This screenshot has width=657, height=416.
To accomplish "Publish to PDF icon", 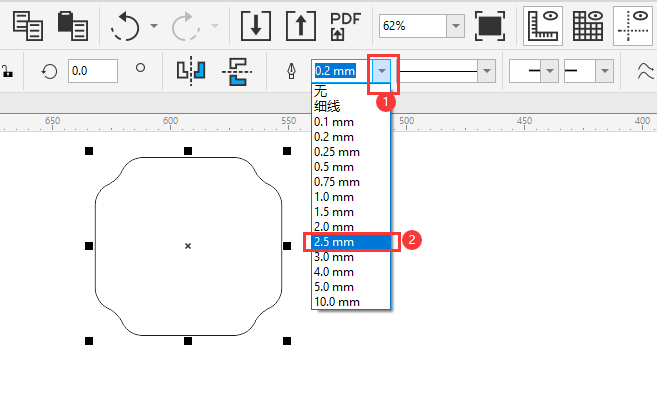I will point(345,26).
